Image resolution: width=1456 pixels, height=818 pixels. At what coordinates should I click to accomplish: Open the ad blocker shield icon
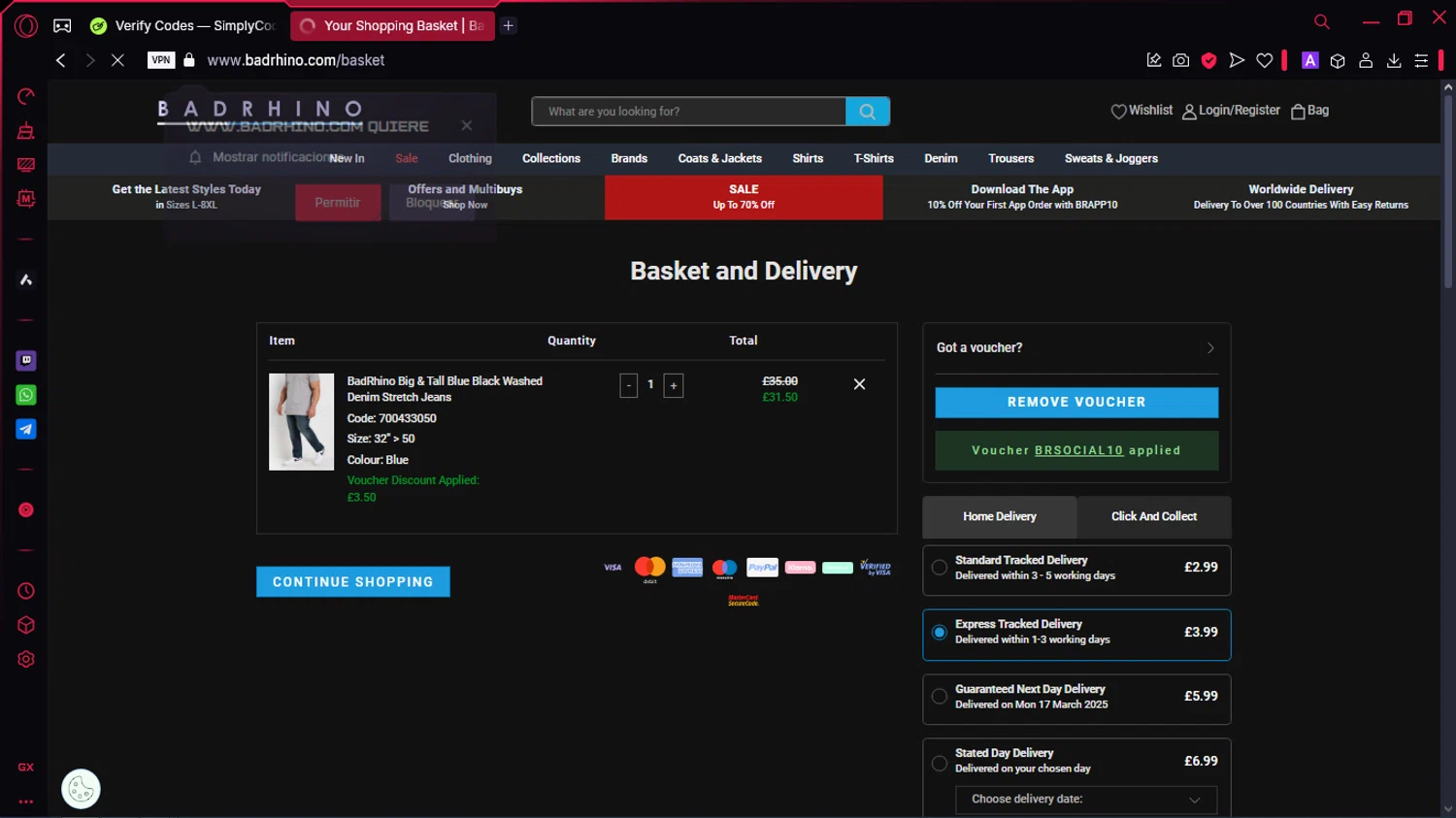(x=1208, y=60)
